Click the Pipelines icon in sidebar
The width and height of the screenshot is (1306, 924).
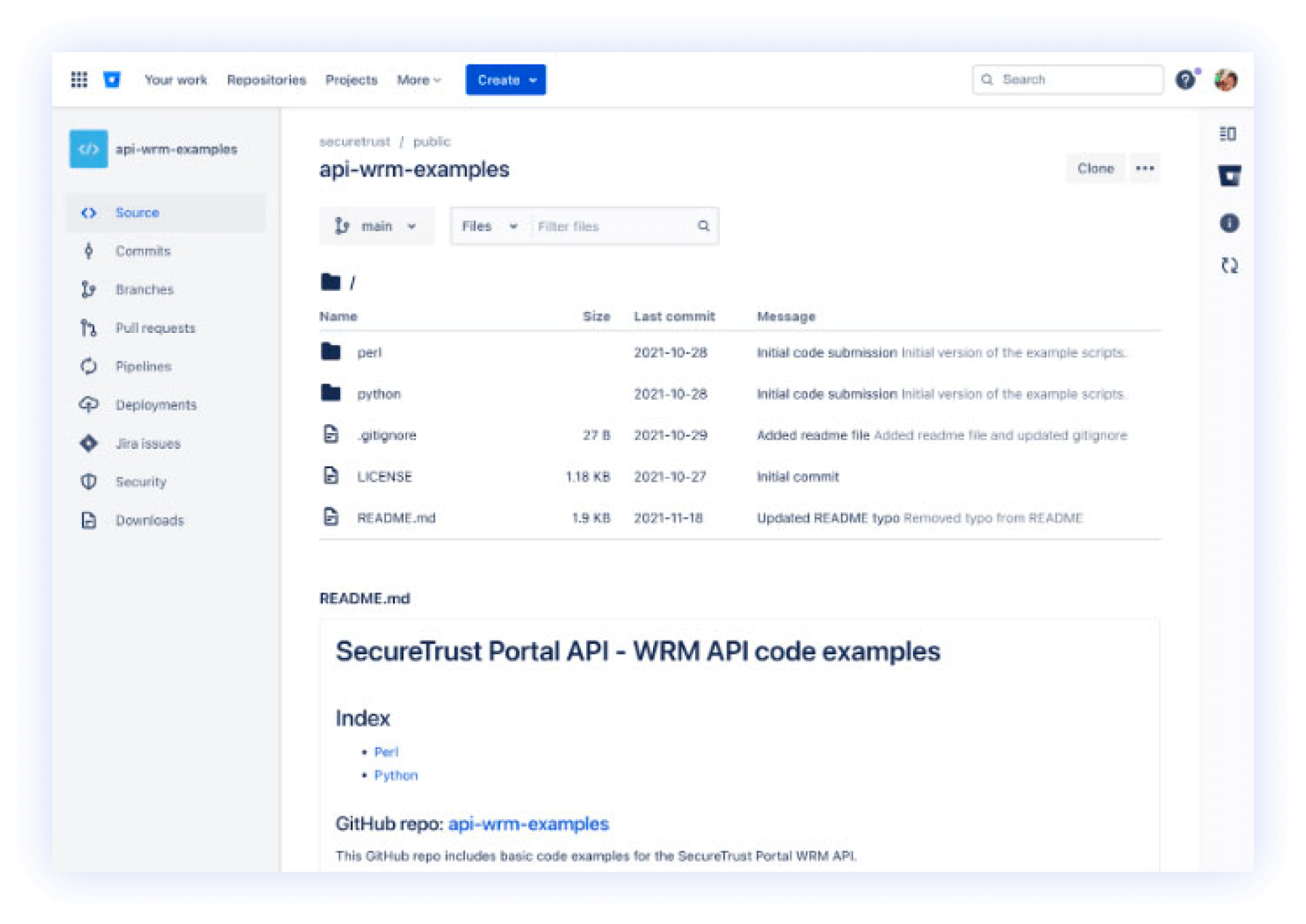coord(89,366)
